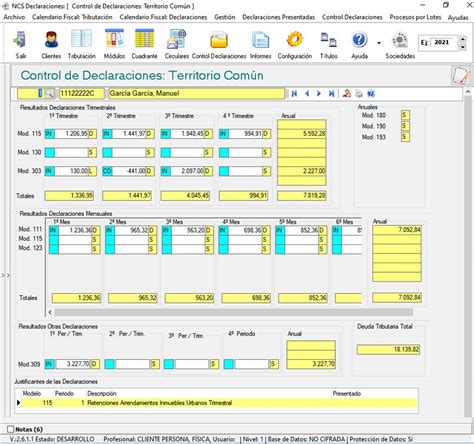Click the IN state box of Mod 309
Image resolution: width=474 pixels, height=444 pixels.
coord(50,364)
